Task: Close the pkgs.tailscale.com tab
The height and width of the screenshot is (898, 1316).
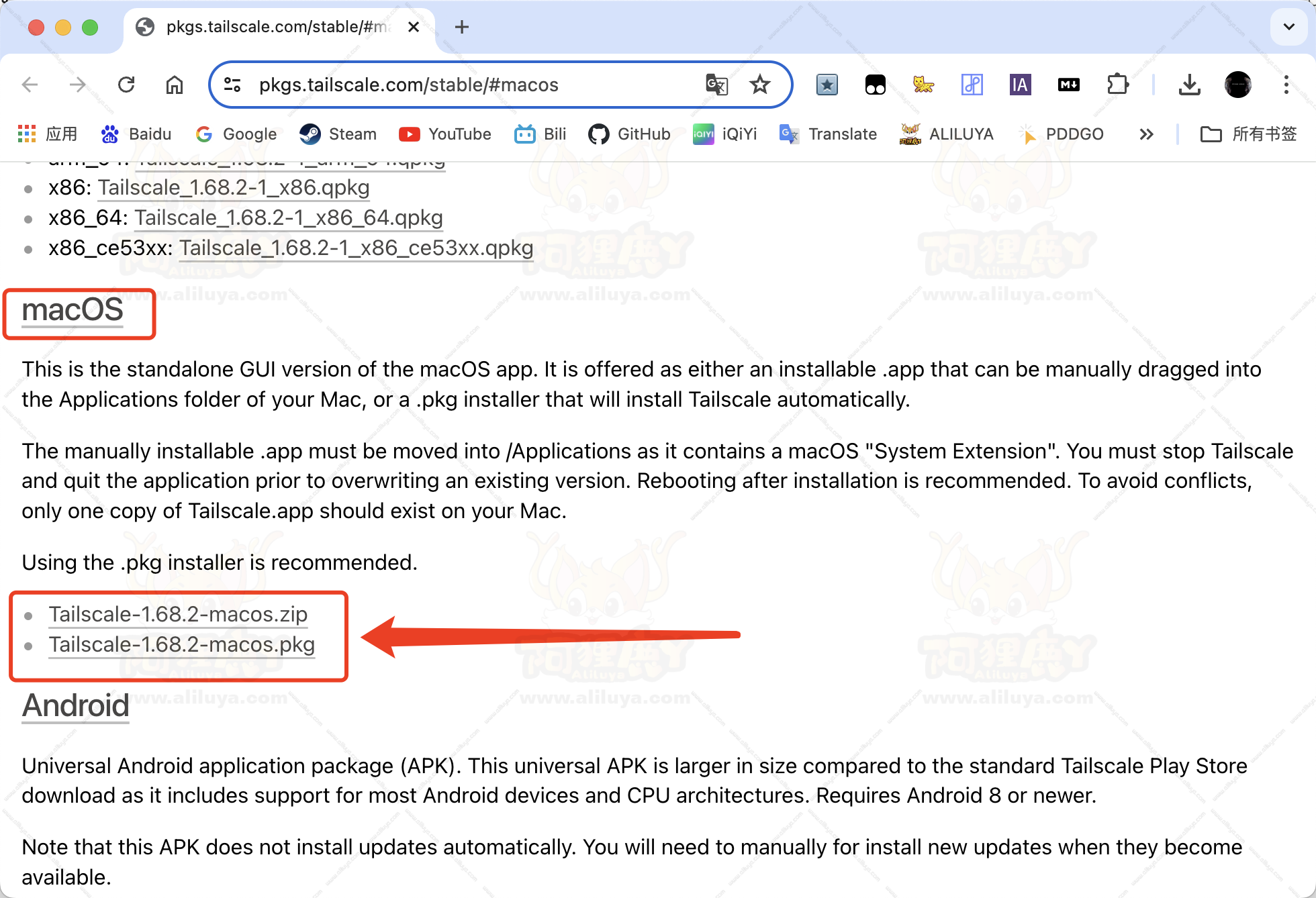Action: point(414,27)
